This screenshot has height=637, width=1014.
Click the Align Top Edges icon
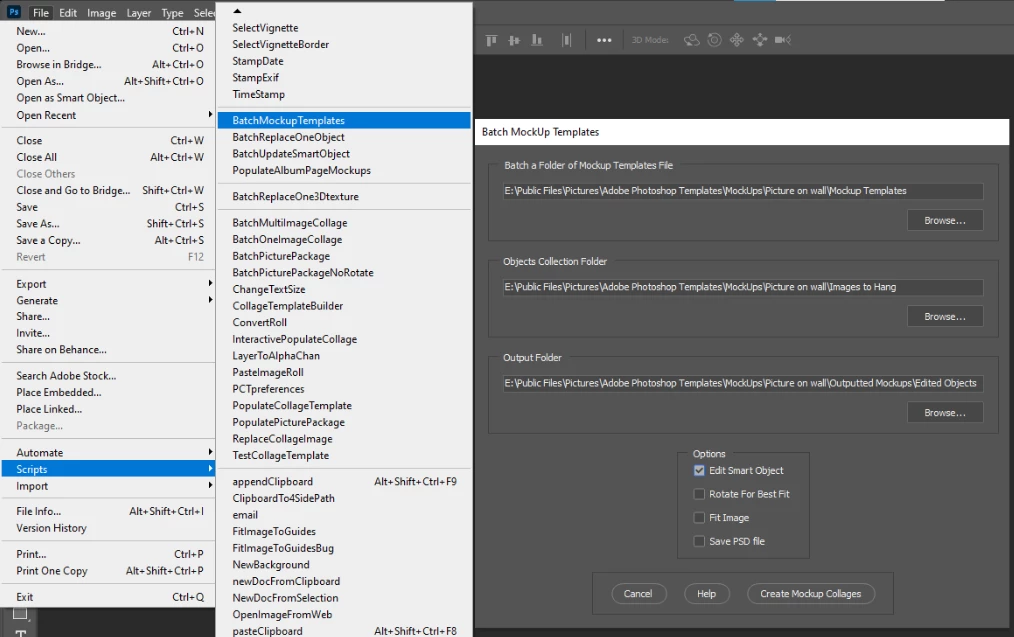coord(491,40)
